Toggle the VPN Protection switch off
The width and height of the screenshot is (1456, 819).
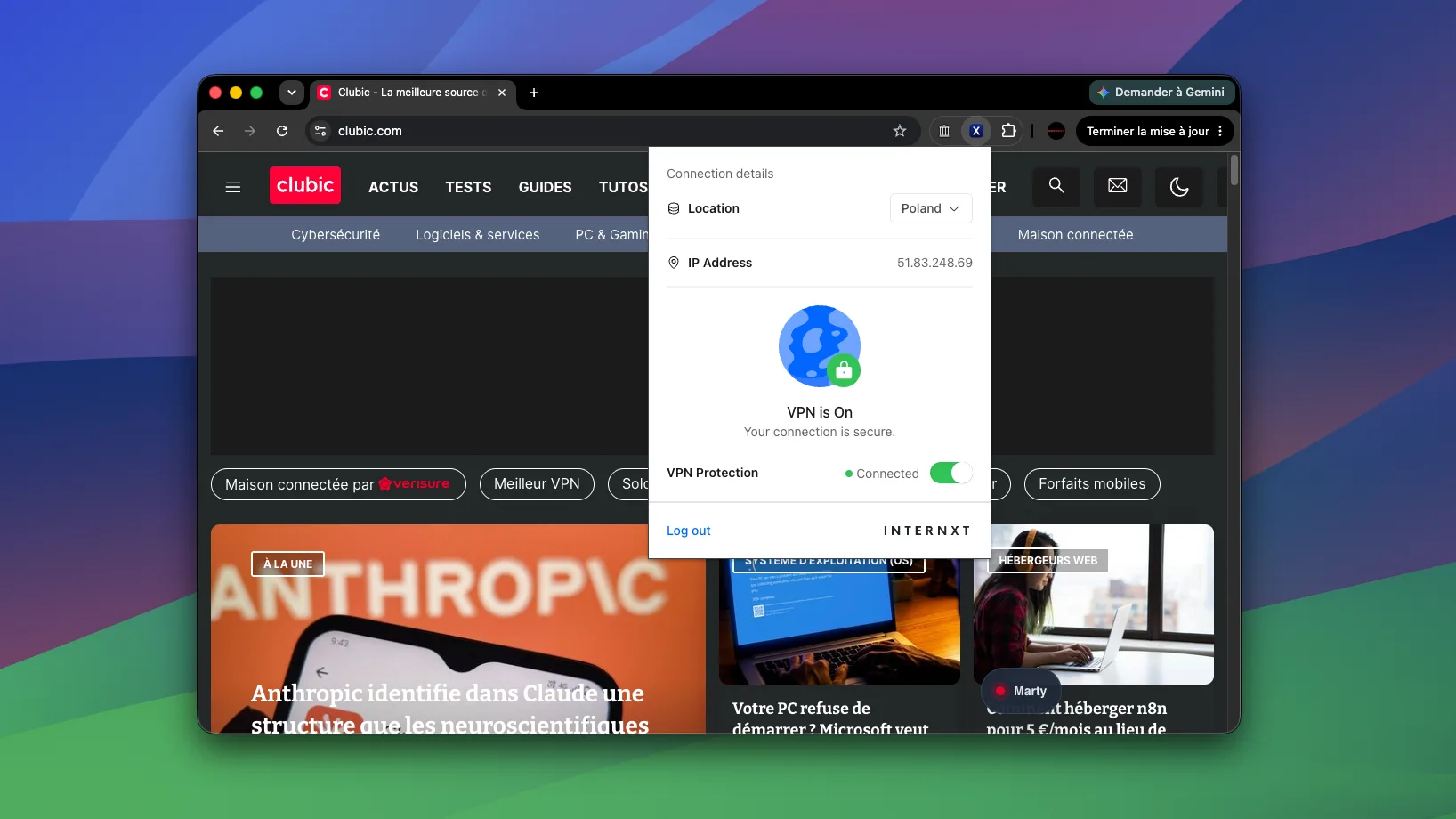pos(950,473)
